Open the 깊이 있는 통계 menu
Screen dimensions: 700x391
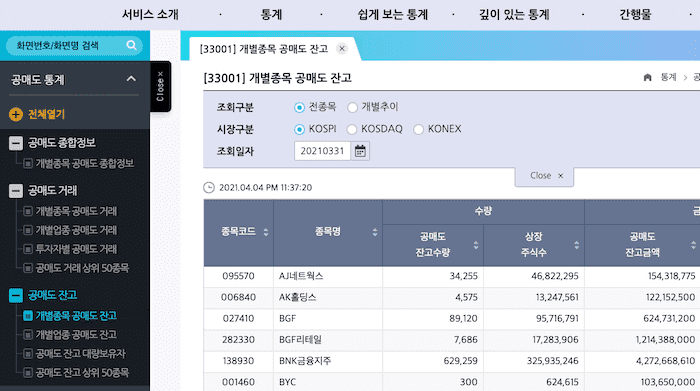[514, 14]
